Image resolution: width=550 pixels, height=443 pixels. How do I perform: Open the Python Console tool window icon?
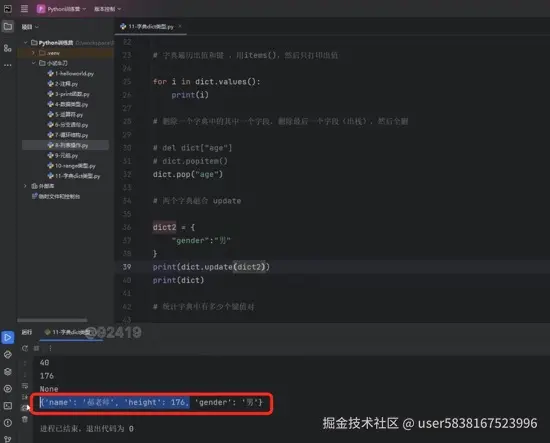pyautogui.click(x=8, y=355)
